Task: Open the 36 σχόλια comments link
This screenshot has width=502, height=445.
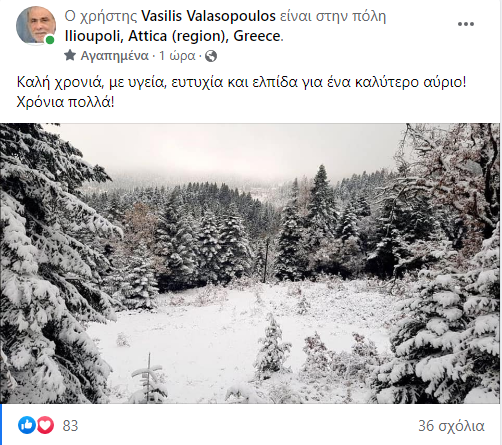Action: (451, 426)
